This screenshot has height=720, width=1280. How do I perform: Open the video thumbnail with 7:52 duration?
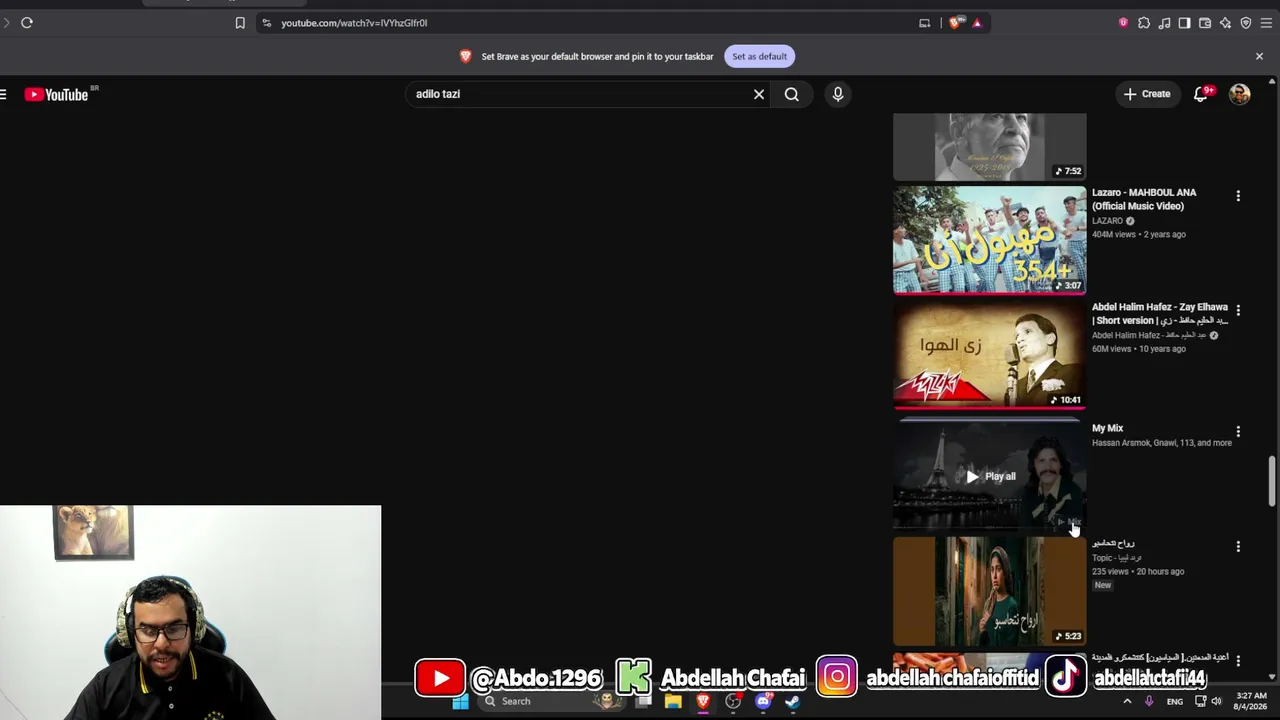click(989, 147)
